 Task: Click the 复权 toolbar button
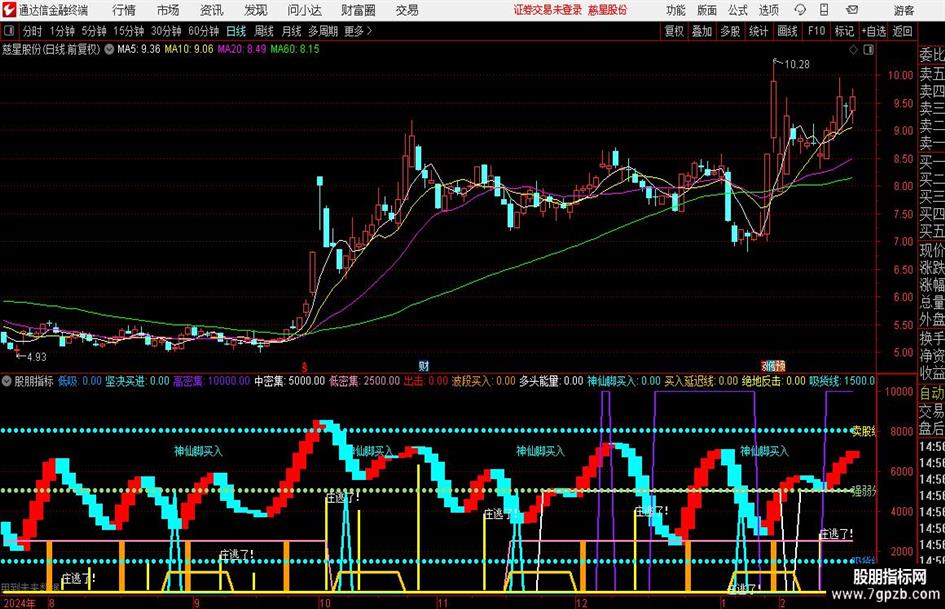(x=674, y=31)
